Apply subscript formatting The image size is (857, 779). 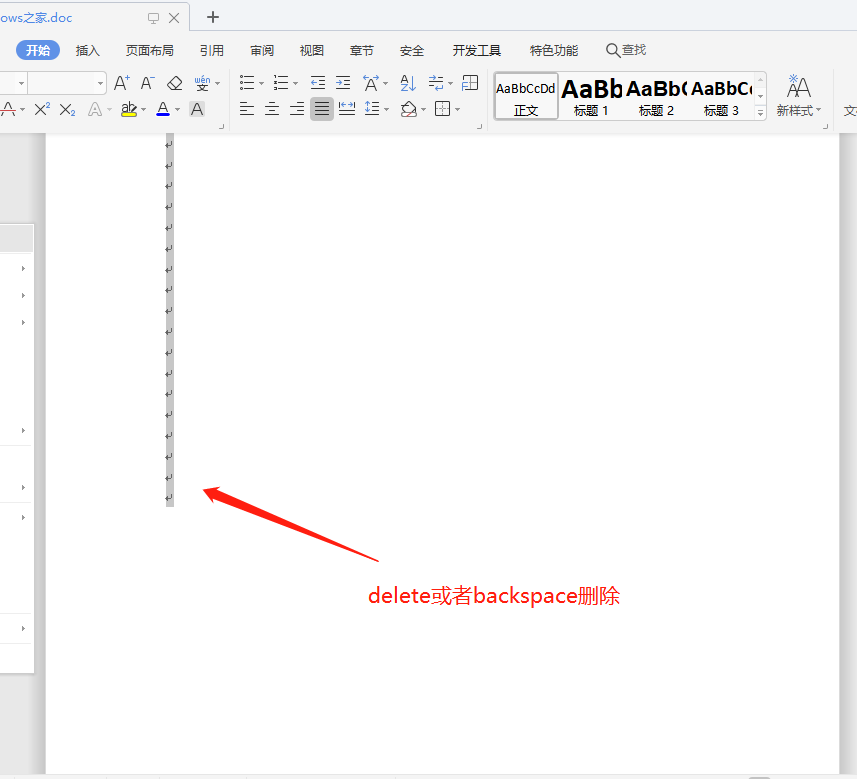pyautogui.click(x=67, y=109)
